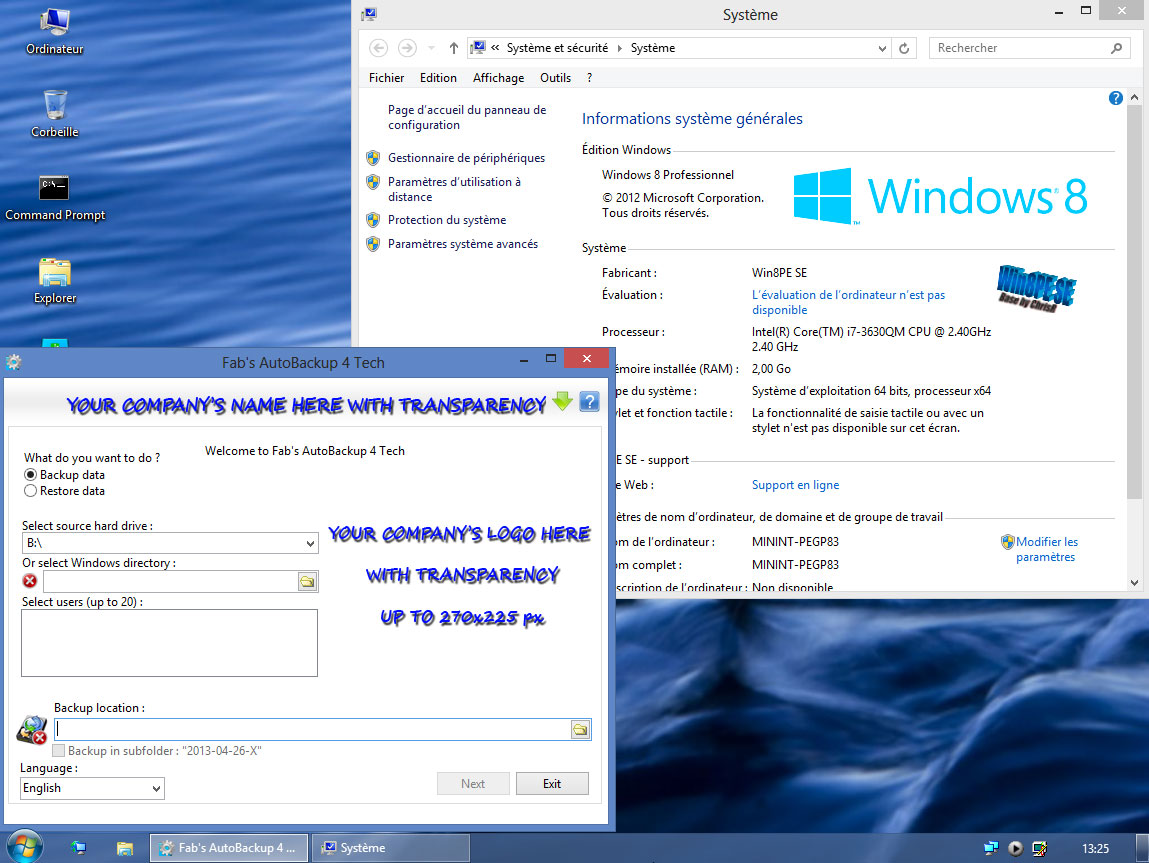Open the Affichage menu
Screen dimensions: 1149x863
(498, 78)
